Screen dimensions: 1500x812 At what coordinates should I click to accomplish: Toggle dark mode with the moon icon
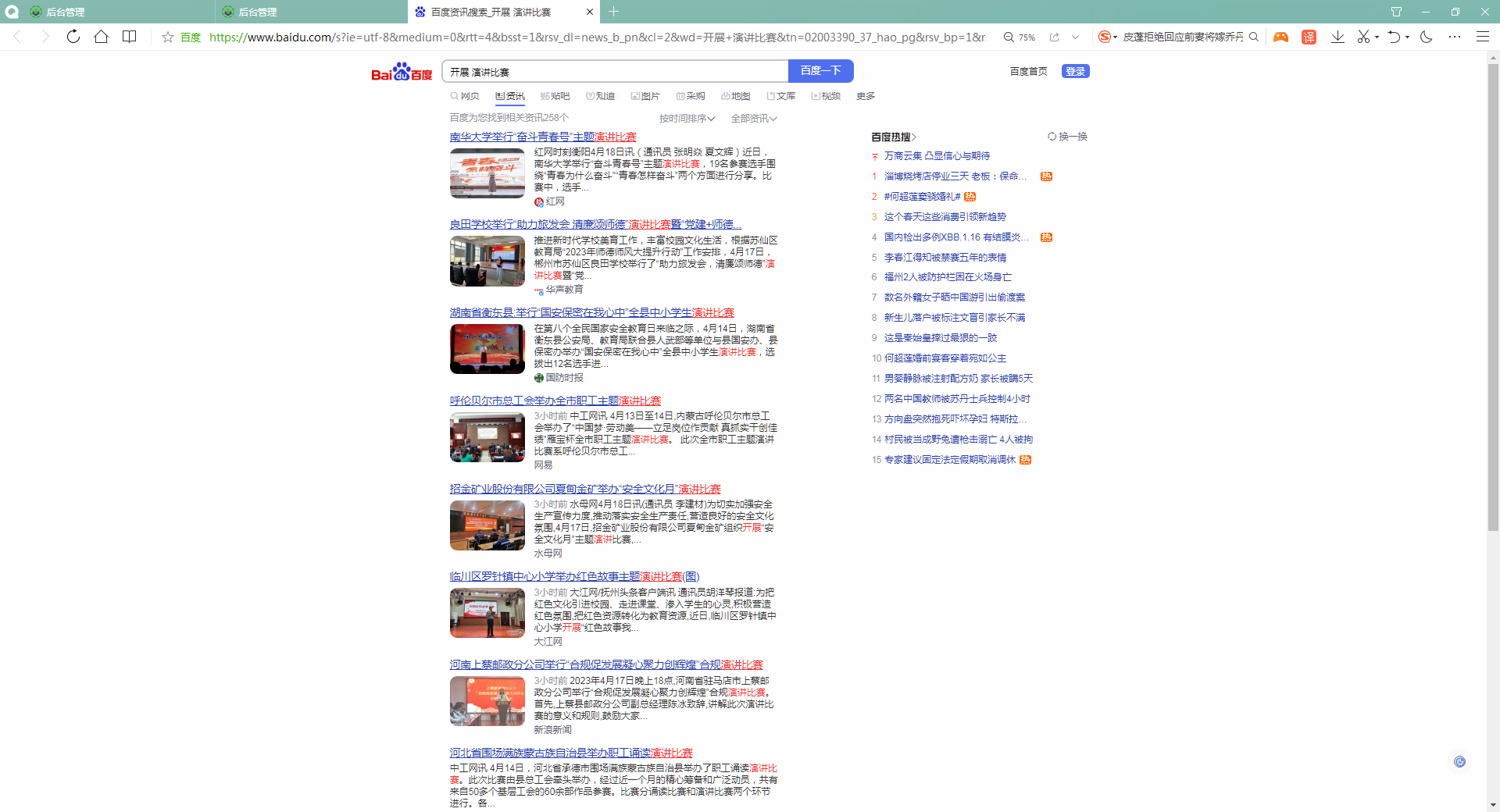point(1427,37)
